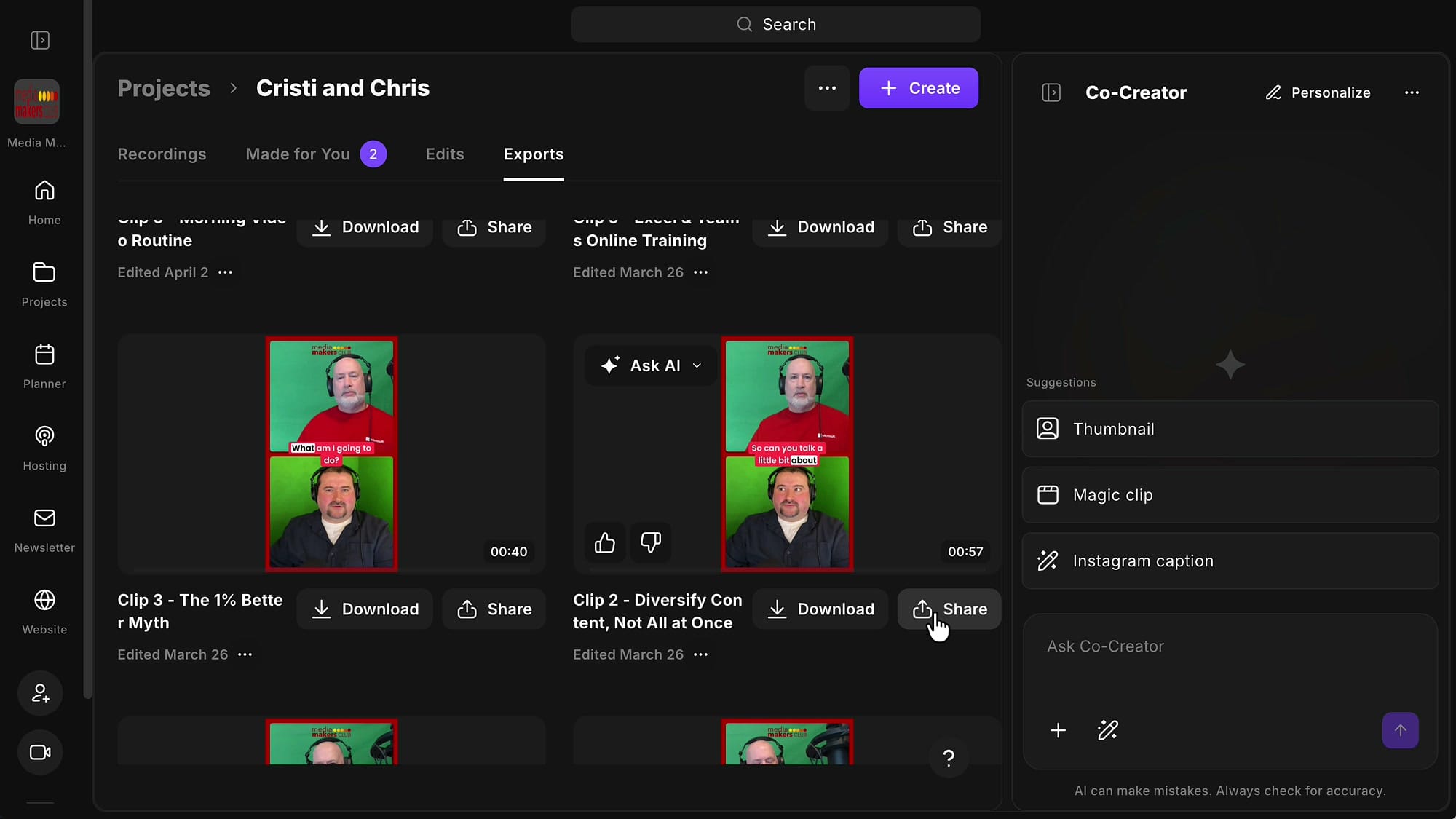The image size is (1456, 819).
Task: Click the invite people icon
Action: (40, 693)
